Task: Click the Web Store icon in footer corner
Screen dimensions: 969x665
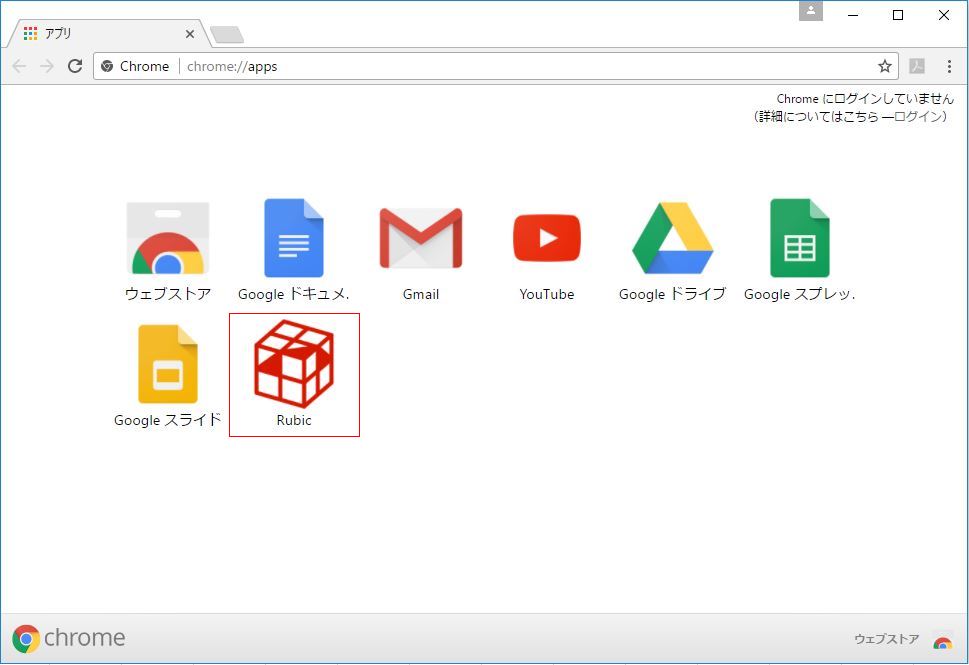Action: point(942,640)
